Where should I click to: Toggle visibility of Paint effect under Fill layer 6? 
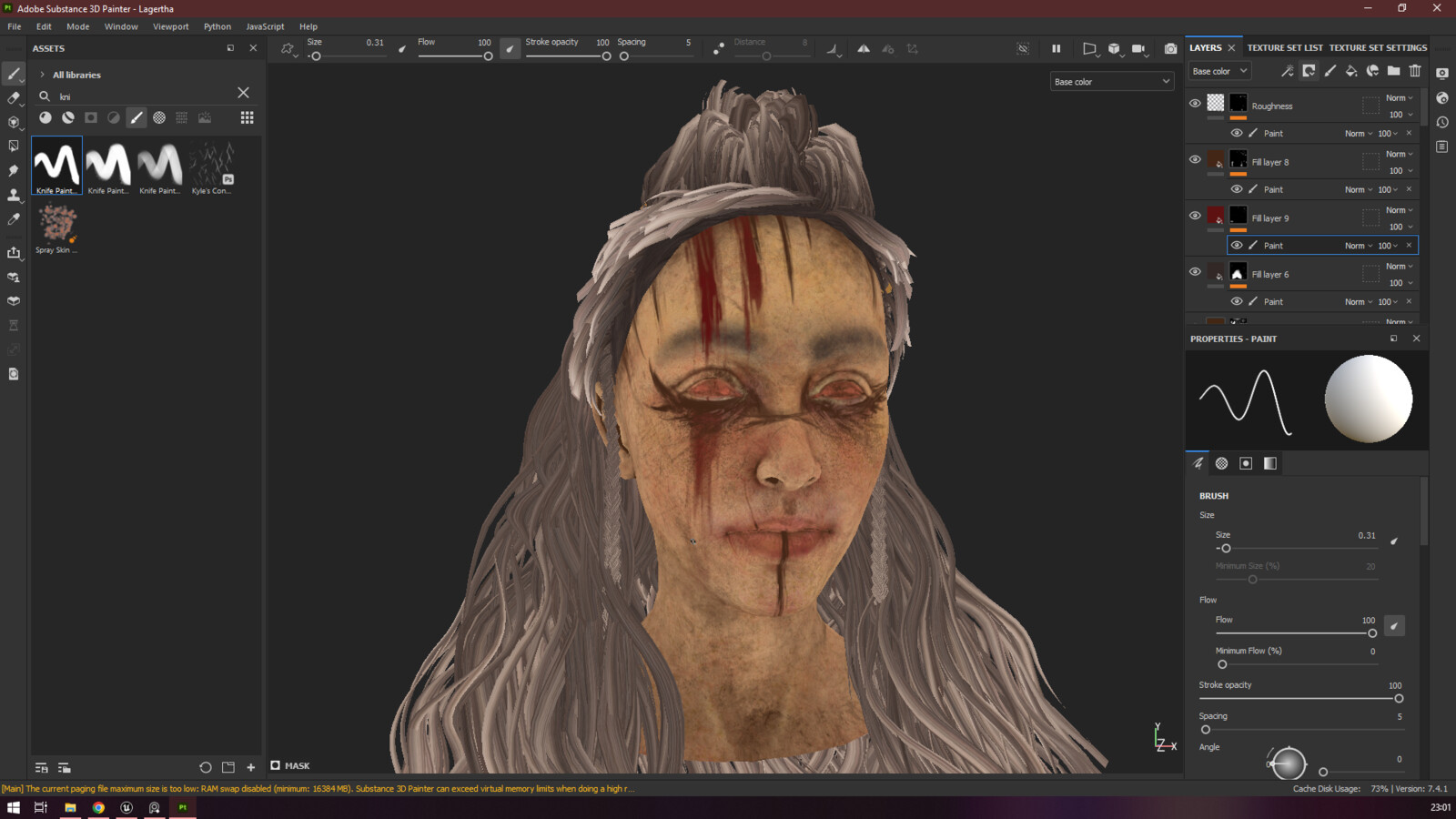coord(1237,301)
